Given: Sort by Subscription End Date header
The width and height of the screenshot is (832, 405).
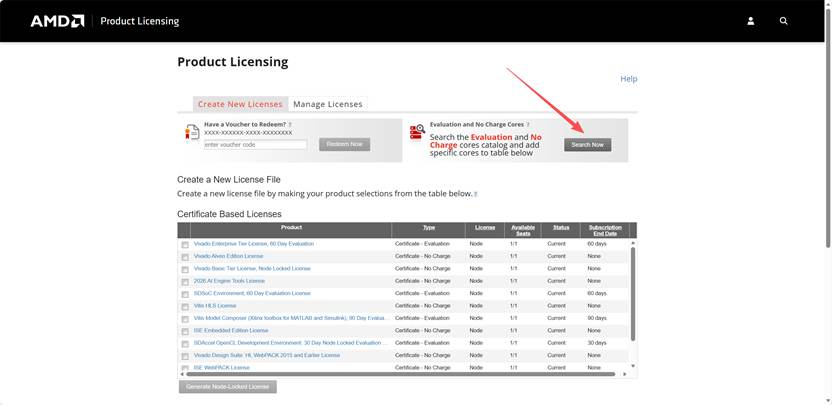Looking at the screenshot, I should click(x=604, y=230).
